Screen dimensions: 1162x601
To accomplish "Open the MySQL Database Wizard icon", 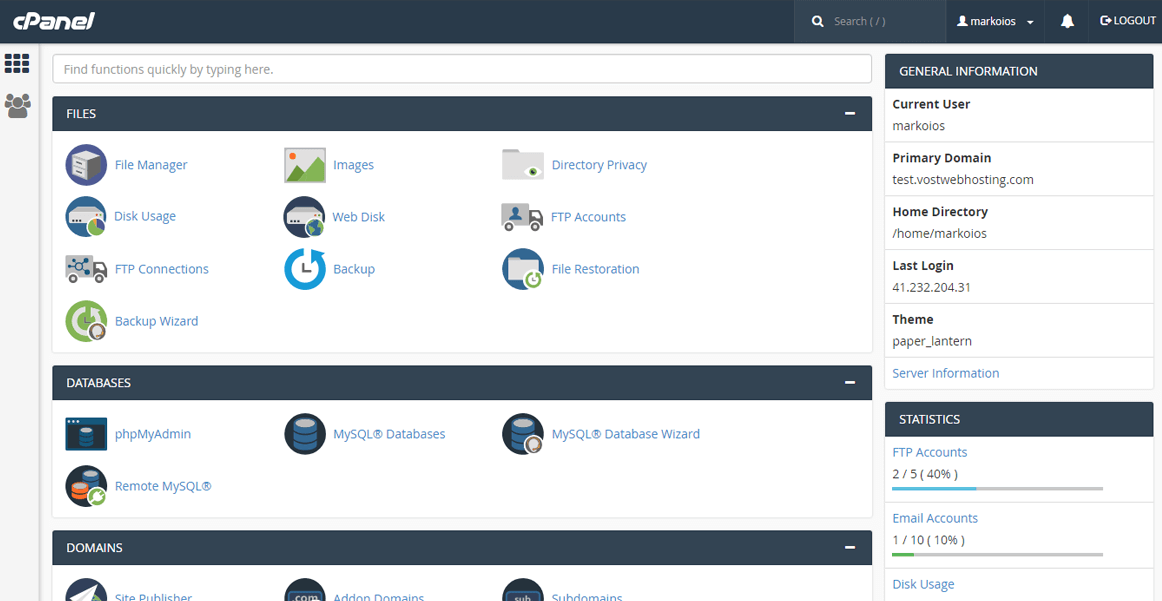I will pyautogui.click(x=523, y=434).
